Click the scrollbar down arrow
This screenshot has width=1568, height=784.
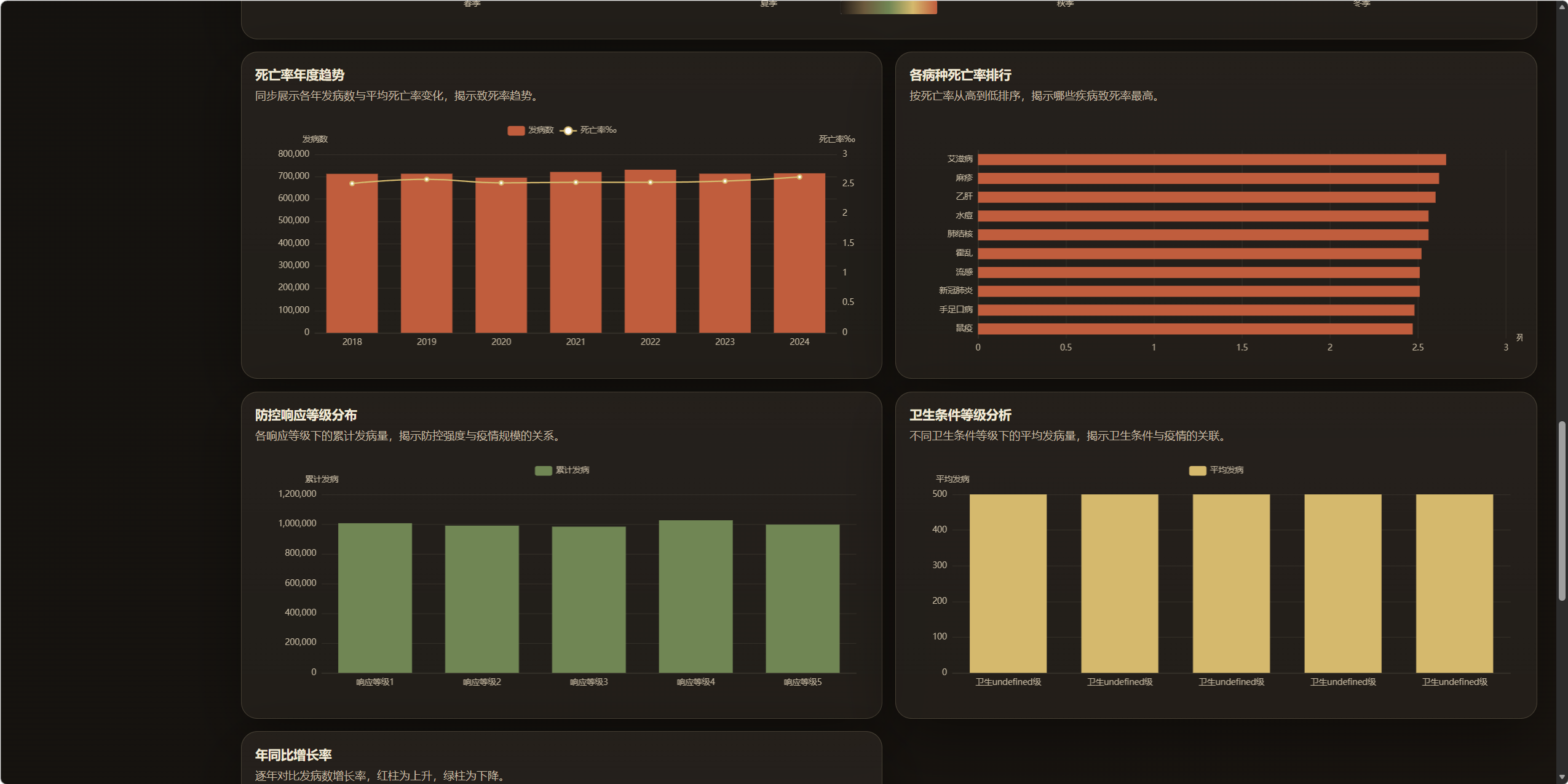click(x=1562, y=777)
